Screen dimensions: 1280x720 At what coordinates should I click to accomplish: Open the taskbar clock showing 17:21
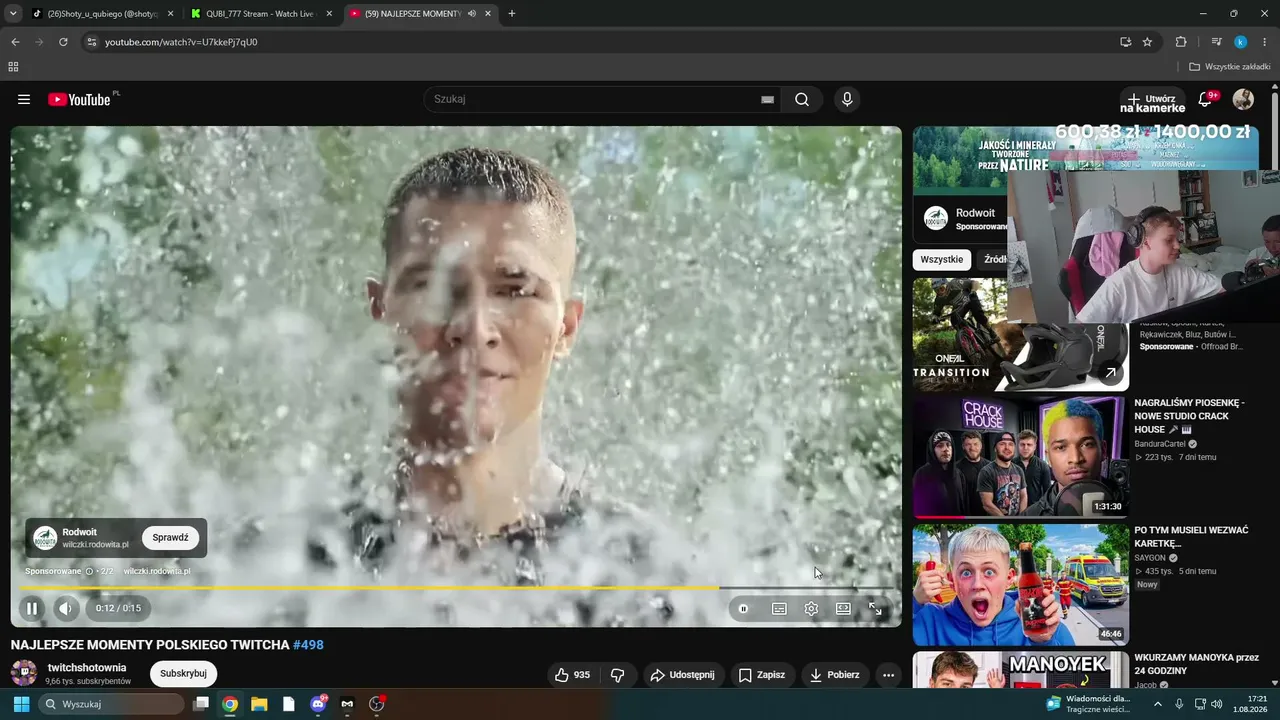[x=1250, y=704]
